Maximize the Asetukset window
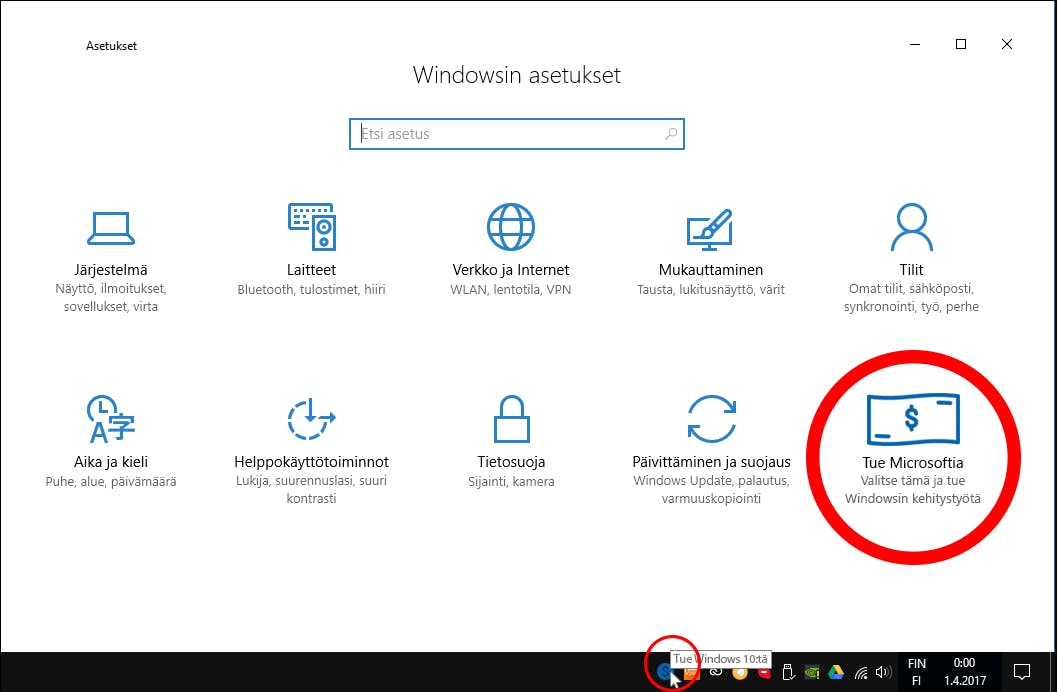1057x692 pixels. (x=961, y=44)
